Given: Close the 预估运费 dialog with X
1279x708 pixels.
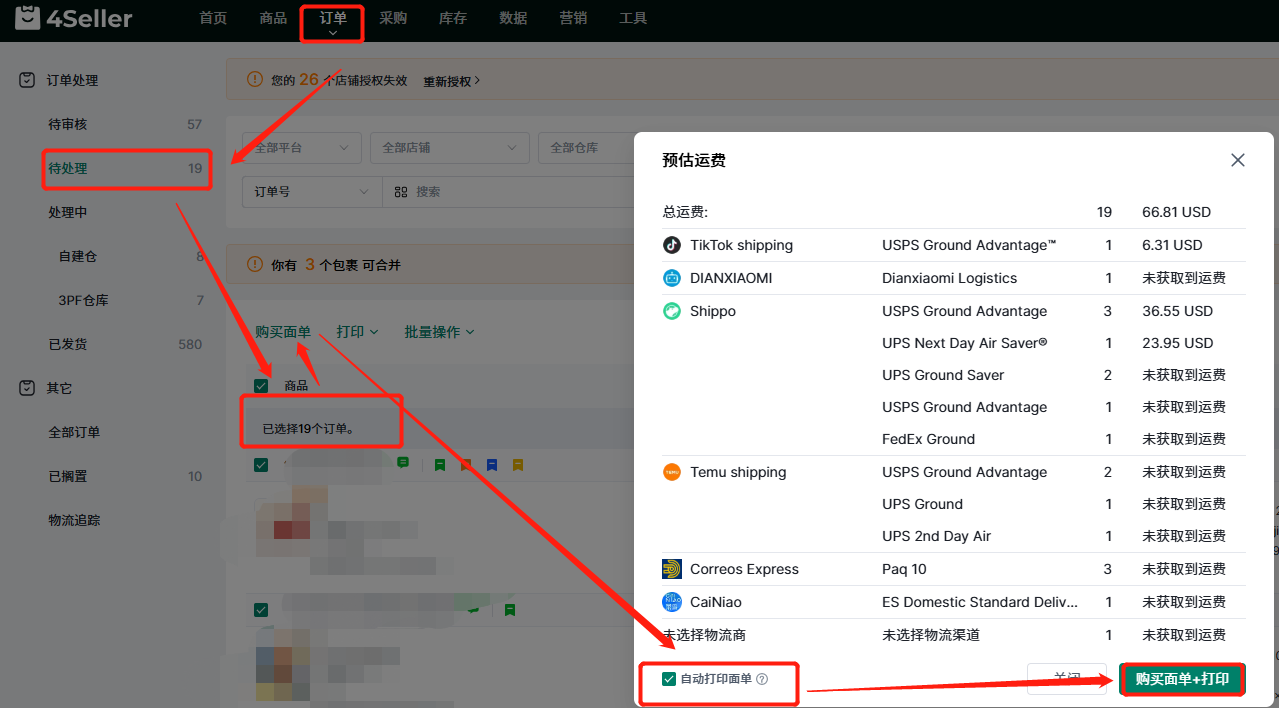Looking at the screenshot, I should [x=1237, y=160].
